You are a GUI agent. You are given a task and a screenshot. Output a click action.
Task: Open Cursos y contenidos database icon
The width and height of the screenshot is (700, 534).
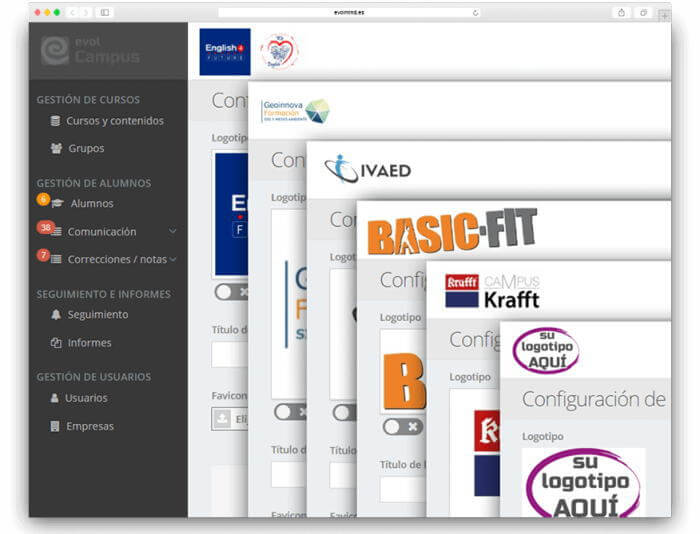[x=56, y=121]
